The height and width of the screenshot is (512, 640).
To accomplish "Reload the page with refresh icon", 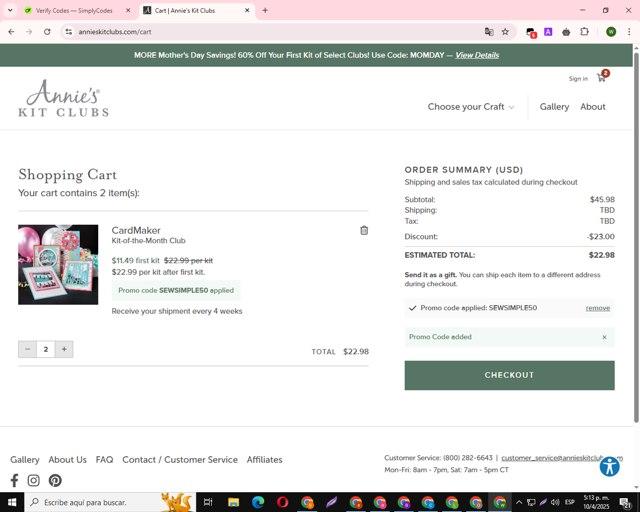I will (47, 31).
